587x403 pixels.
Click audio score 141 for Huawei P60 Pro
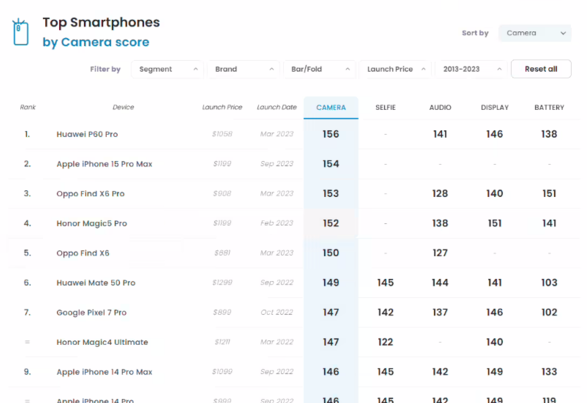point(440,134)
